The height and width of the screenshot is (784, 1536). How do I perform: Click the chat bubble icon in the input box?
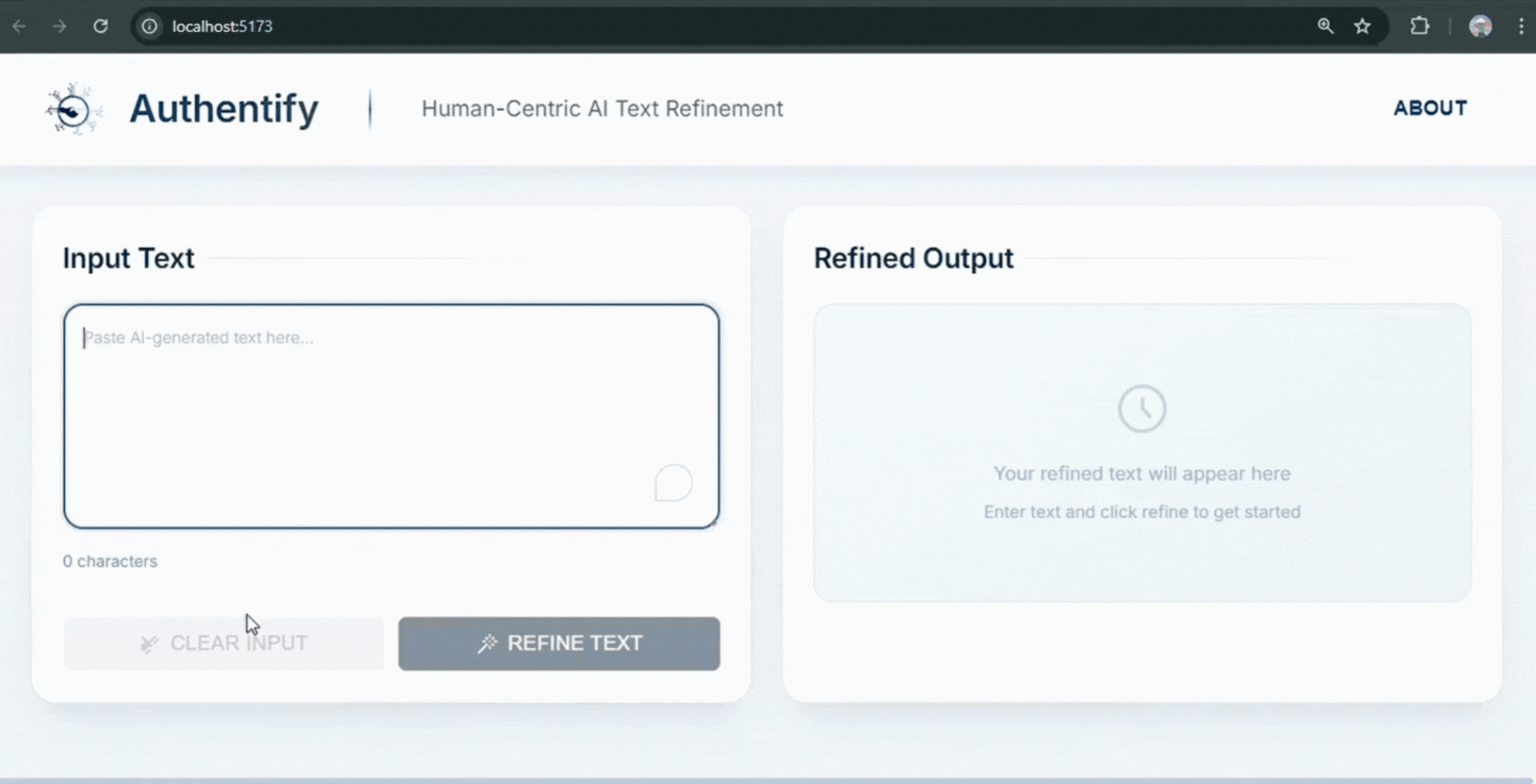674,483
